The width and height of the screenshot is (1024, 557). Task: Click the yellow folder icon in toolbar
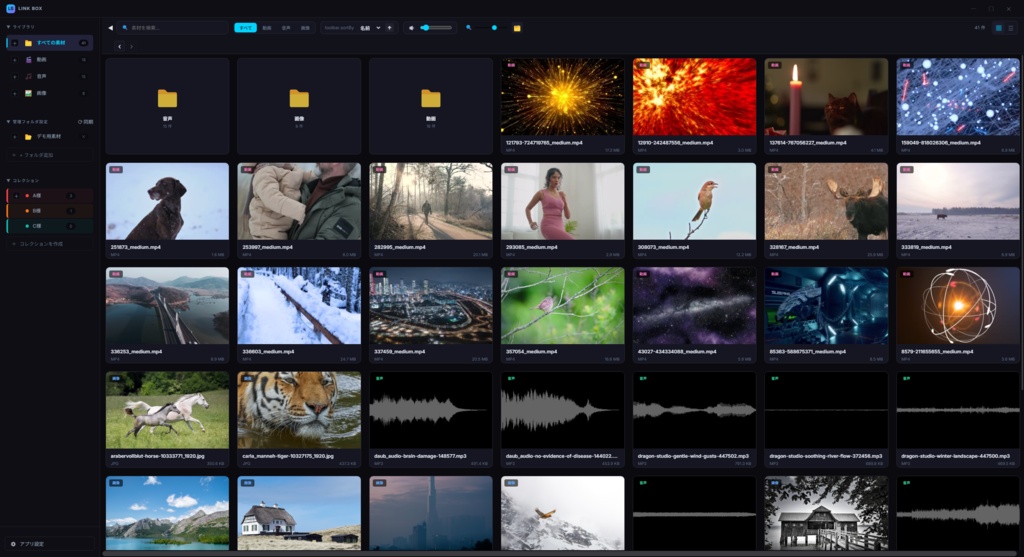517,28
